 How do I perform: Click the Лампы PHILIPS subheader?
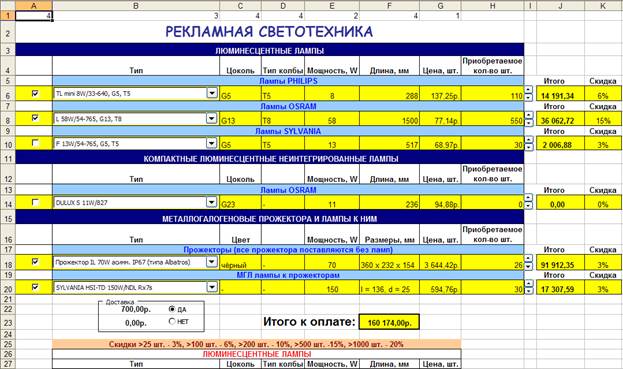(x=288, y=81)
